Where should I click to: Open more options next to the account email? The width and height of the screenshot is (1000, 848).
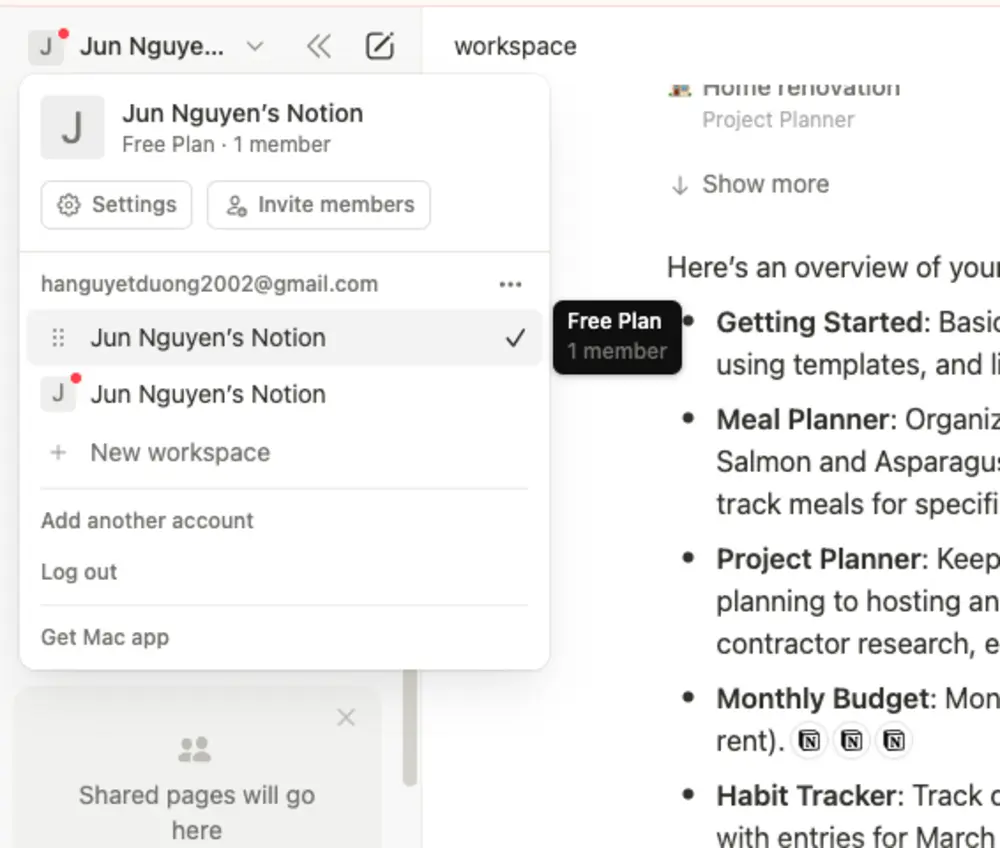[x=510, y=284]
